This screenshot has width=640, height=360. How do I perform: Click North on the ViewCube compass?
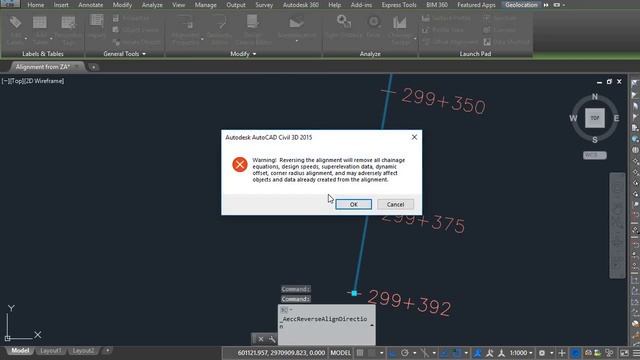595,97
